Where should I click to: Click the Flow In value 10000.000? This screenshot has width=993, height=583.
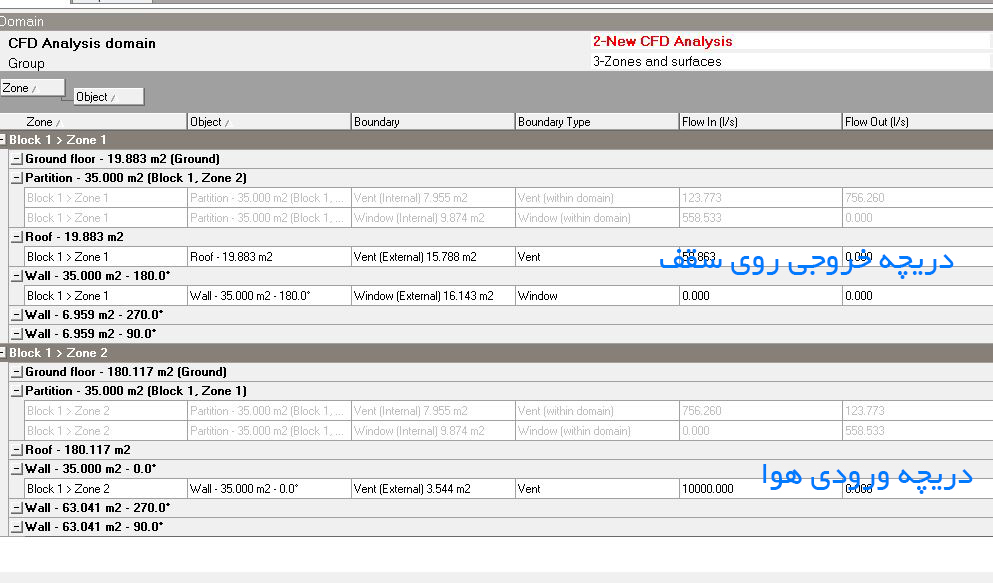point(761,489)
